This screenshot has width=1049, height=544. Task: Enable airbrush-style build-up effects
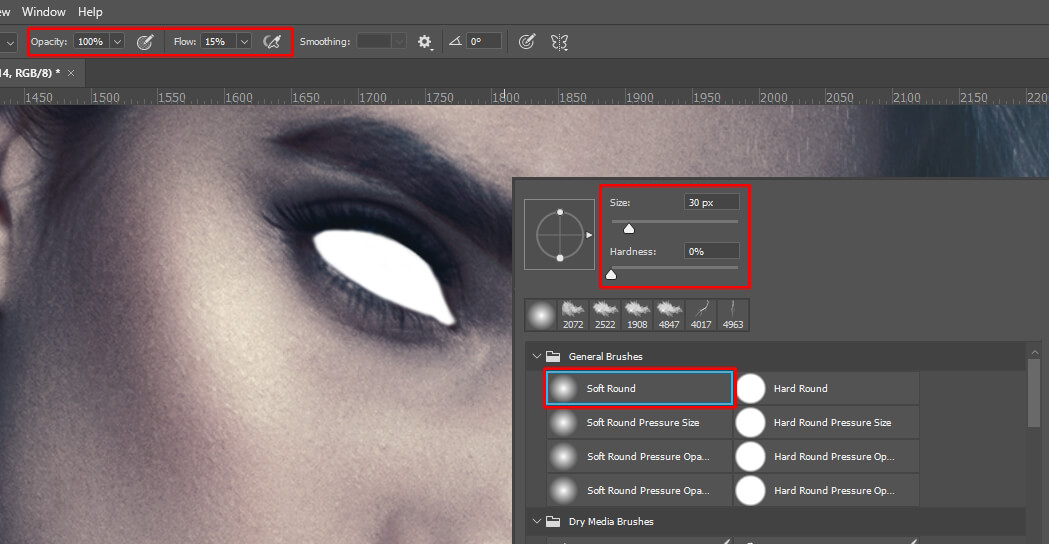point(271,42)
